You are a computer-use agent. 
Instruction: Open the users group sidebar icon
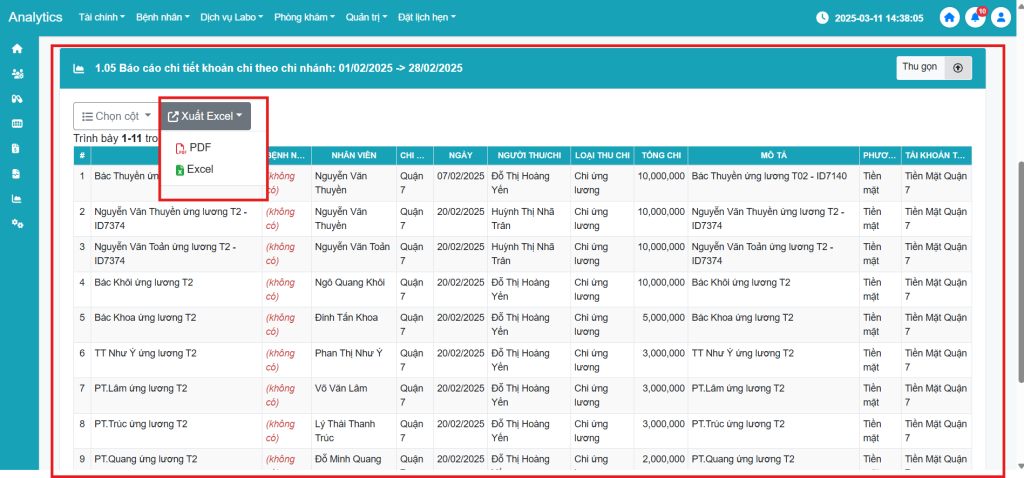[17, 74]
